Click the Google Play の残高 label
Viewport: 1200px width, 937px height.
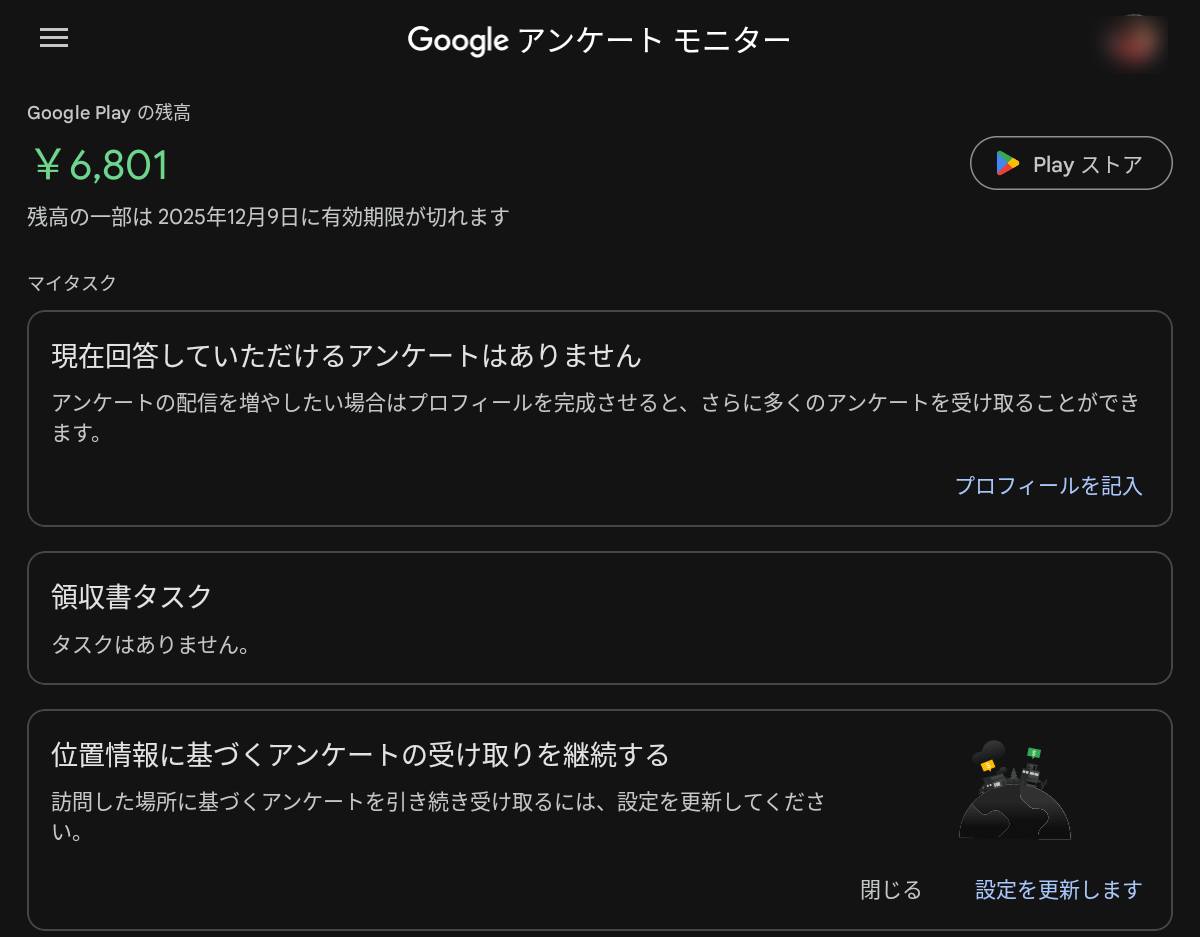point(109,113)
